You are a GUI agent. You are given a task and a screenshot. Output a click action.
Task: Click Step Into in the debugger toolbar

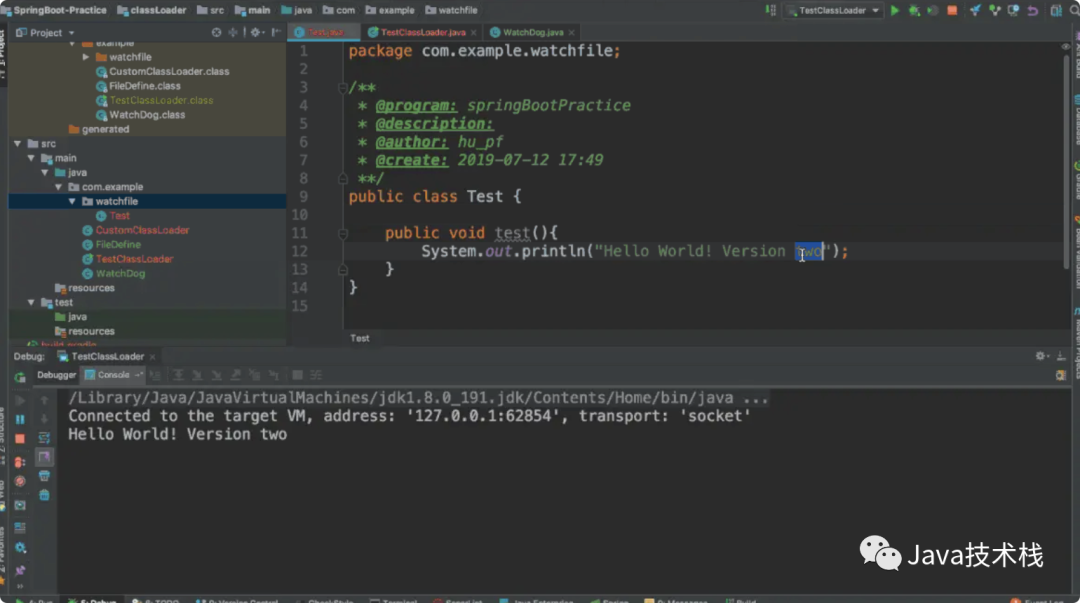197,375
